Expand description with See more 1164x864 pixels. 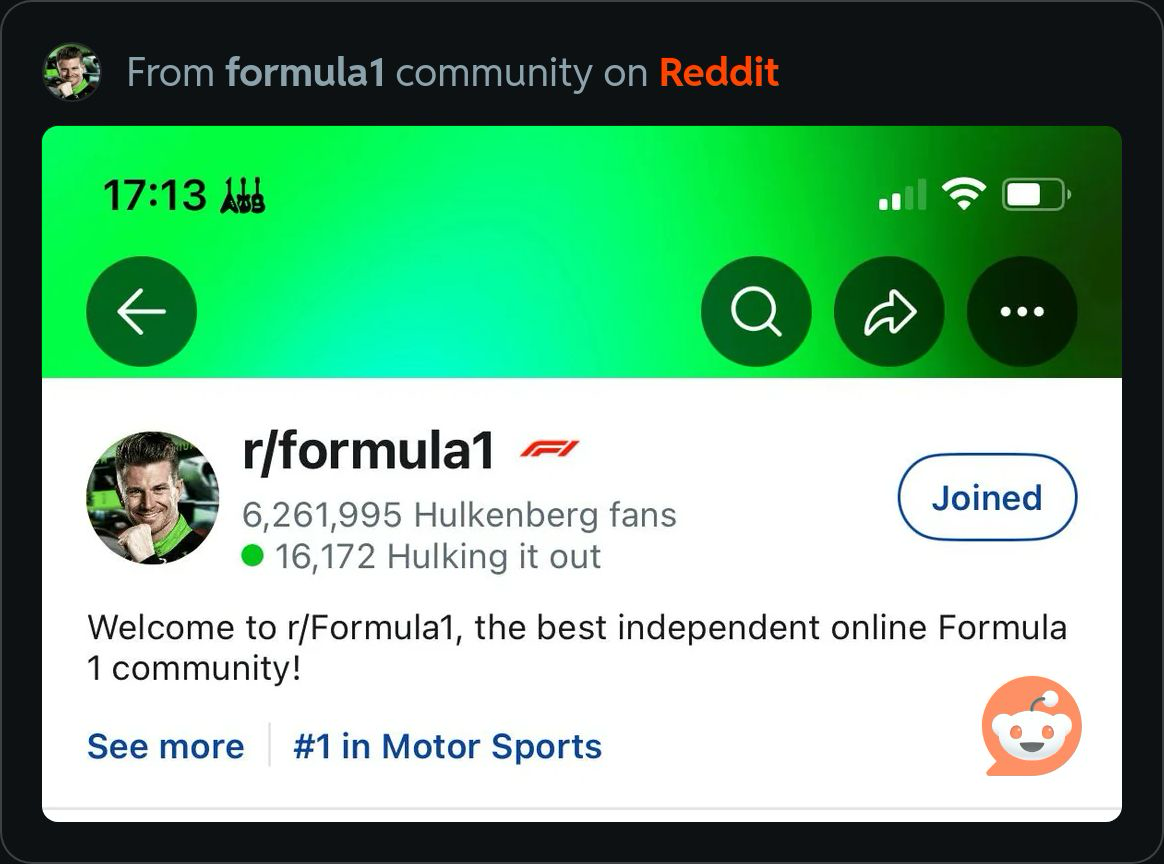click(166, 746)
